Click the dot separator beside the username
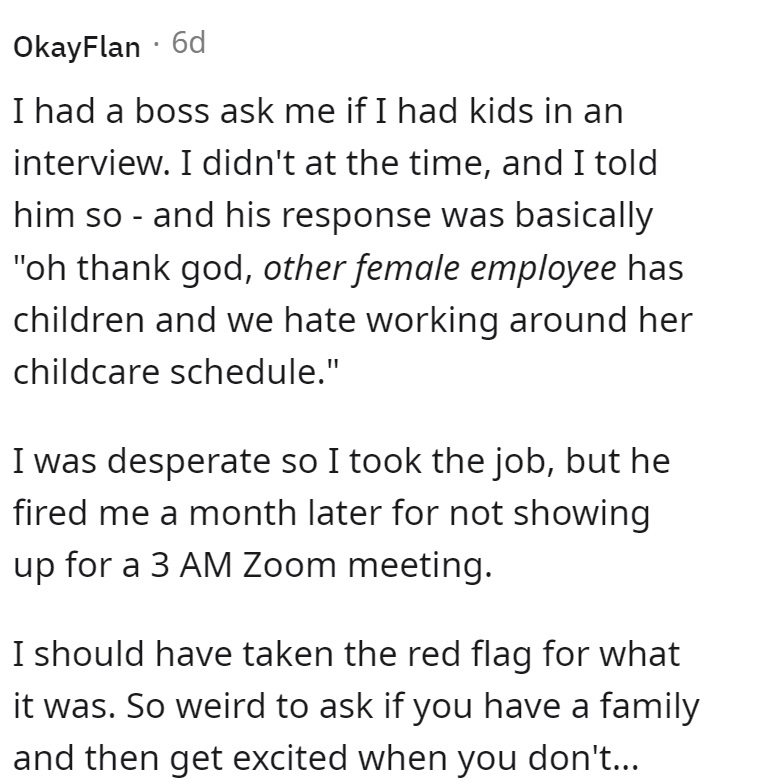This screenshot has height=782, width=762. coord(157,44)
